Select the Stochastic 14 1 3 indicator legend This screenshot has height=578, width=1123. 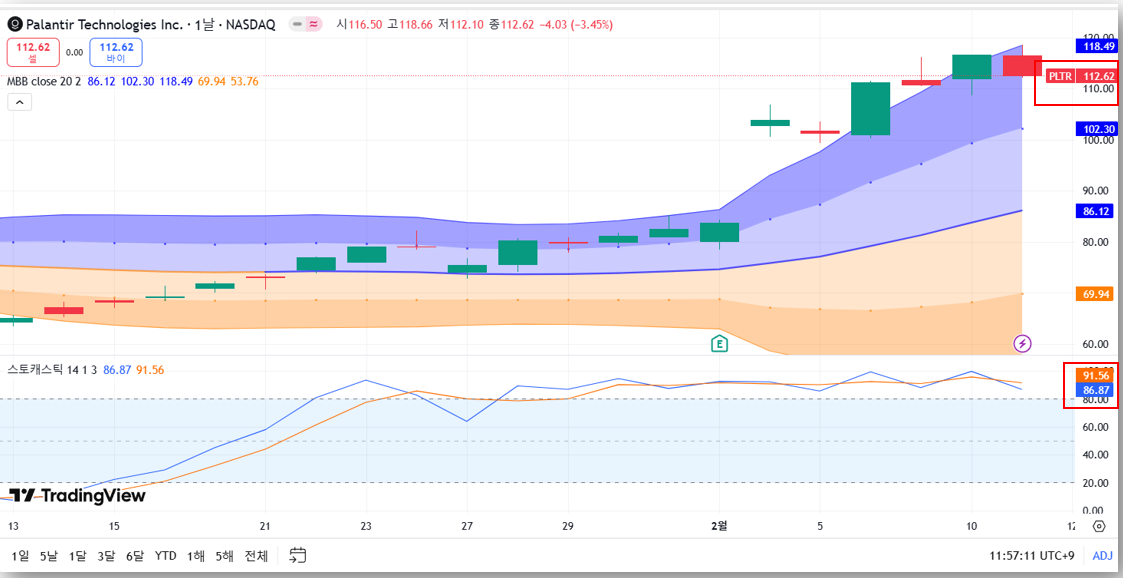(53, 370)
